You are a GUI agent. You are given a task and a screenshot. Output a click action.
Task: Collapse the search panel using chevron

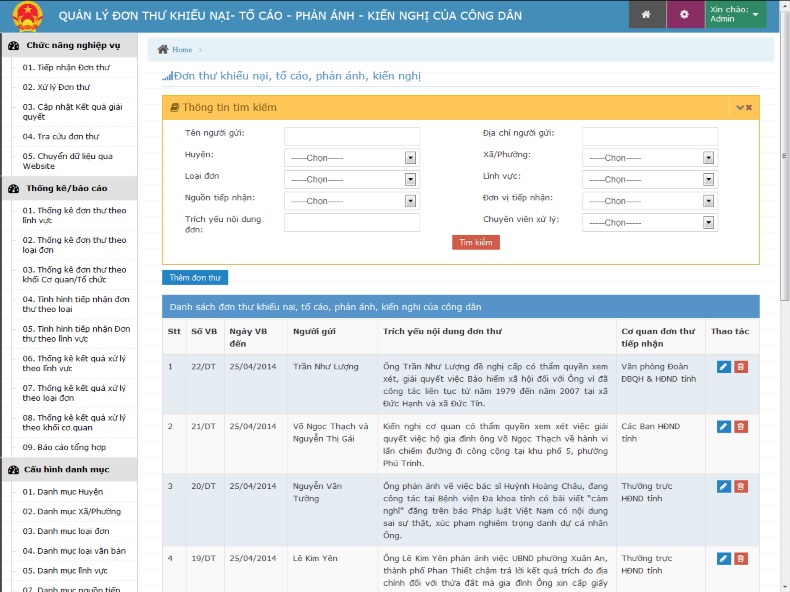pos(740,107)
